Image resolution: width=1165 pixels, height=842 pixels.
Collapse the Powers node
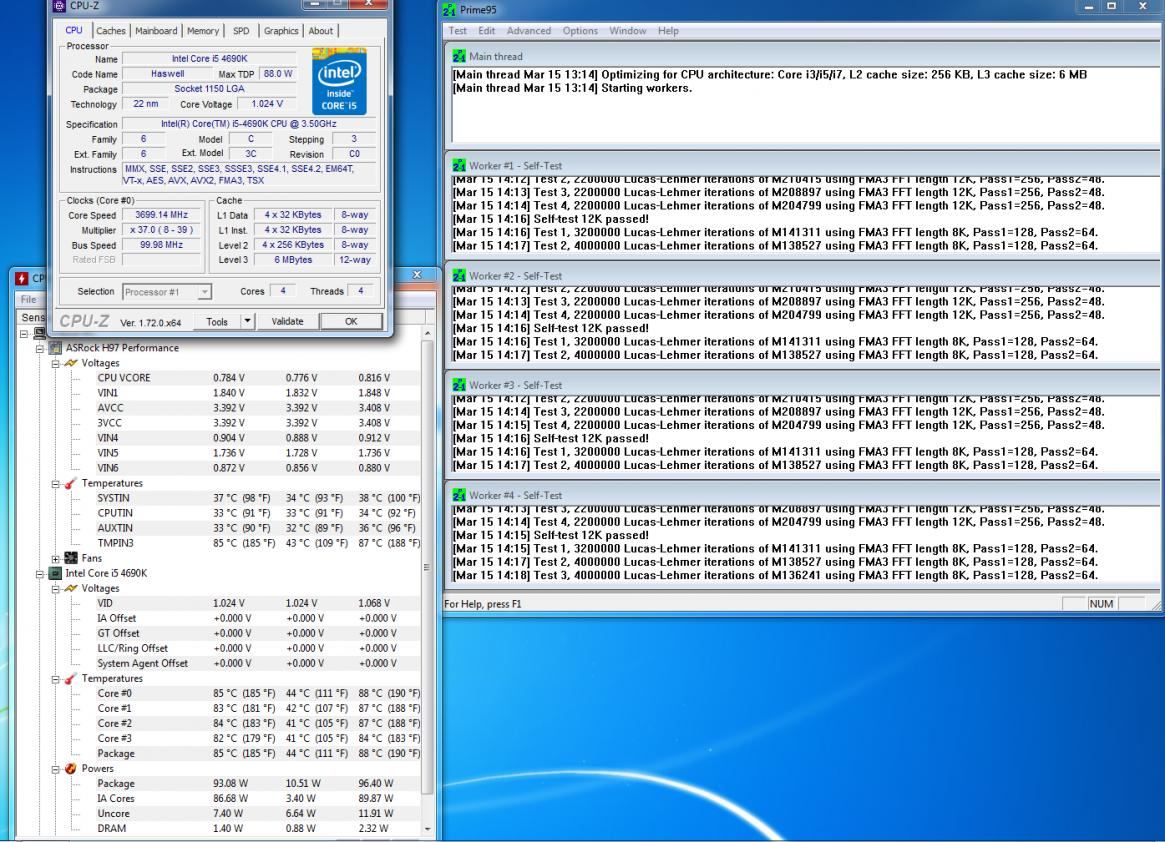pyautogui.click(x=56, y=769)
